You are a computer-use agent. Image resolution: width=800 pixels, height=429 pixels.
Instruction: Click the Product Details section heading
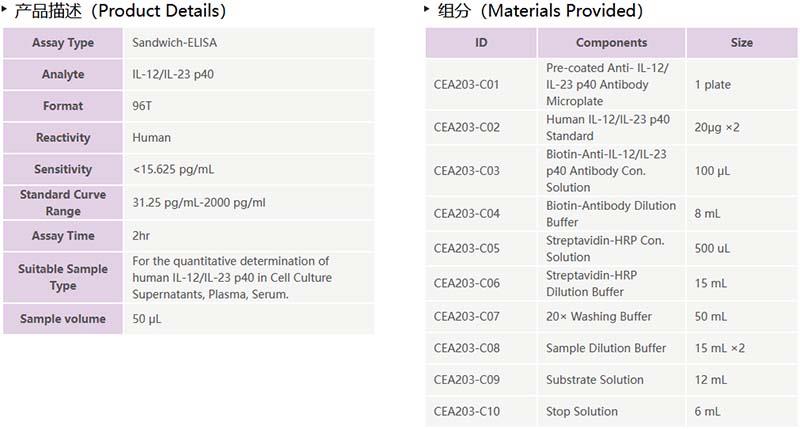click(120, 11)
